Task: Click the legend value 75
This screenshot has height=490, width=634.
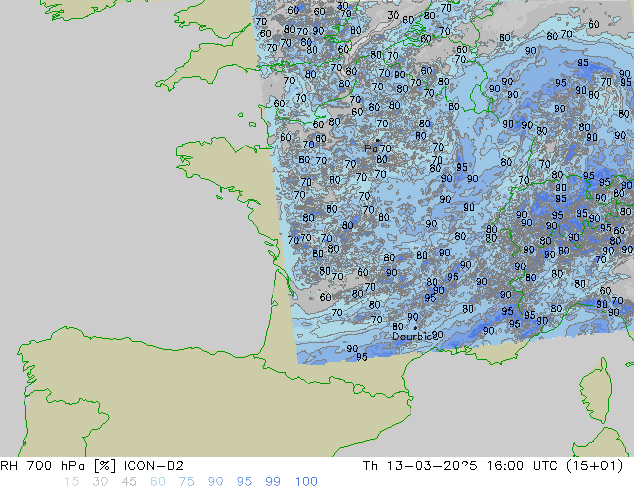Action: coord(186,482)
